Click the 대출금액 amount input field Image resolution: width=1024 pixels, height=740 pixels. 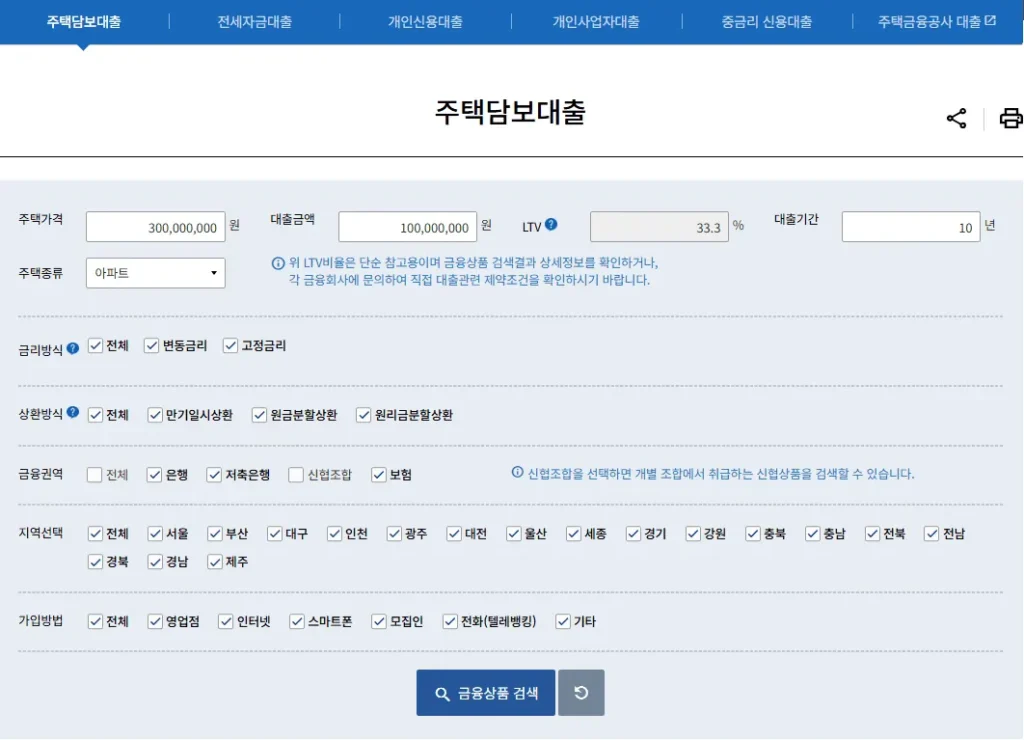click(408, 226)
